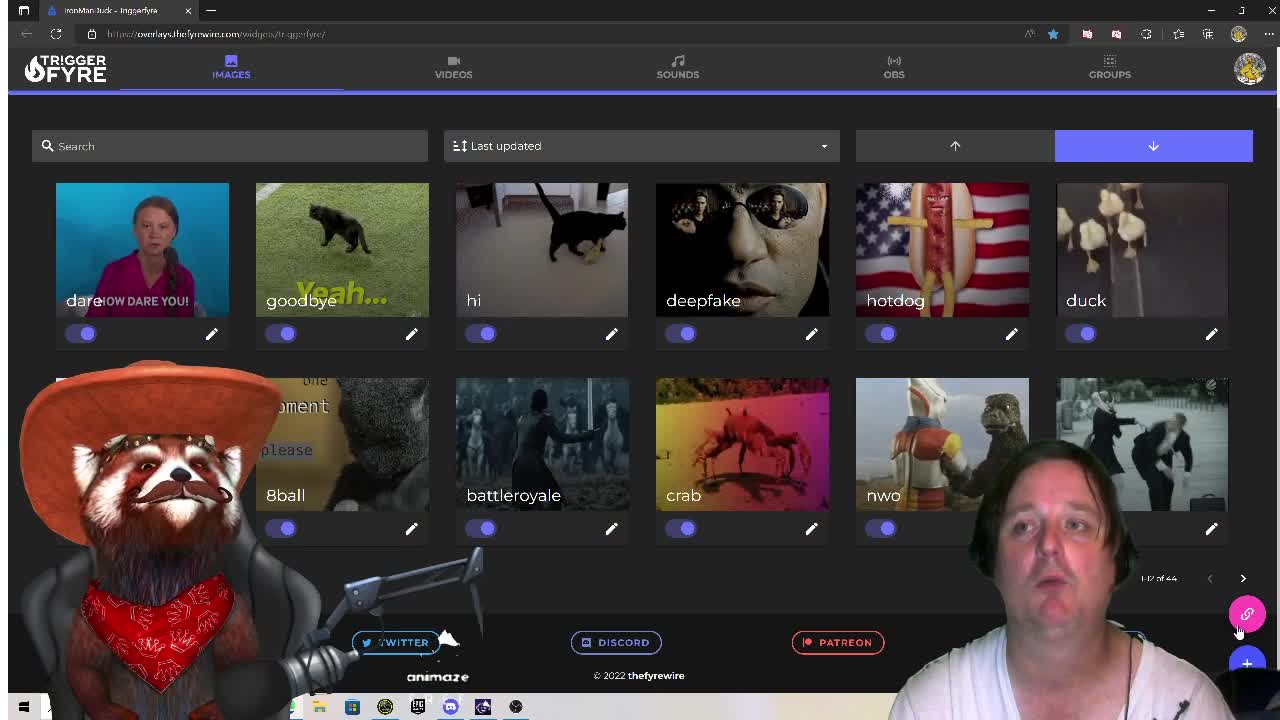Turn off the battleroyale toggle
The height and width of the screenshot is (720, 1280).
pyautogui.click(x=482, y=529)
